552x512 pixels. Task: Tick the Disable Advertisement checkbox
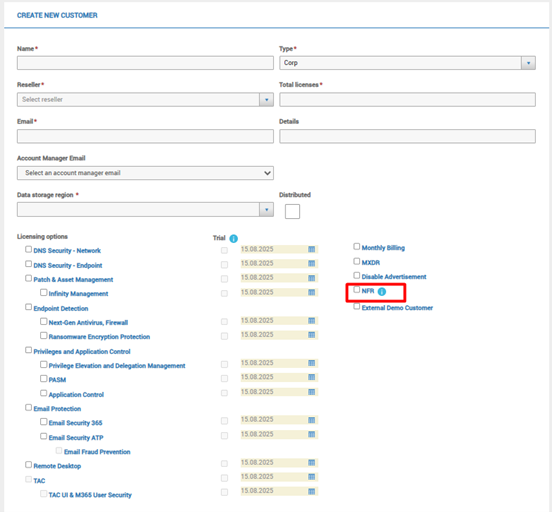(357, 275)
